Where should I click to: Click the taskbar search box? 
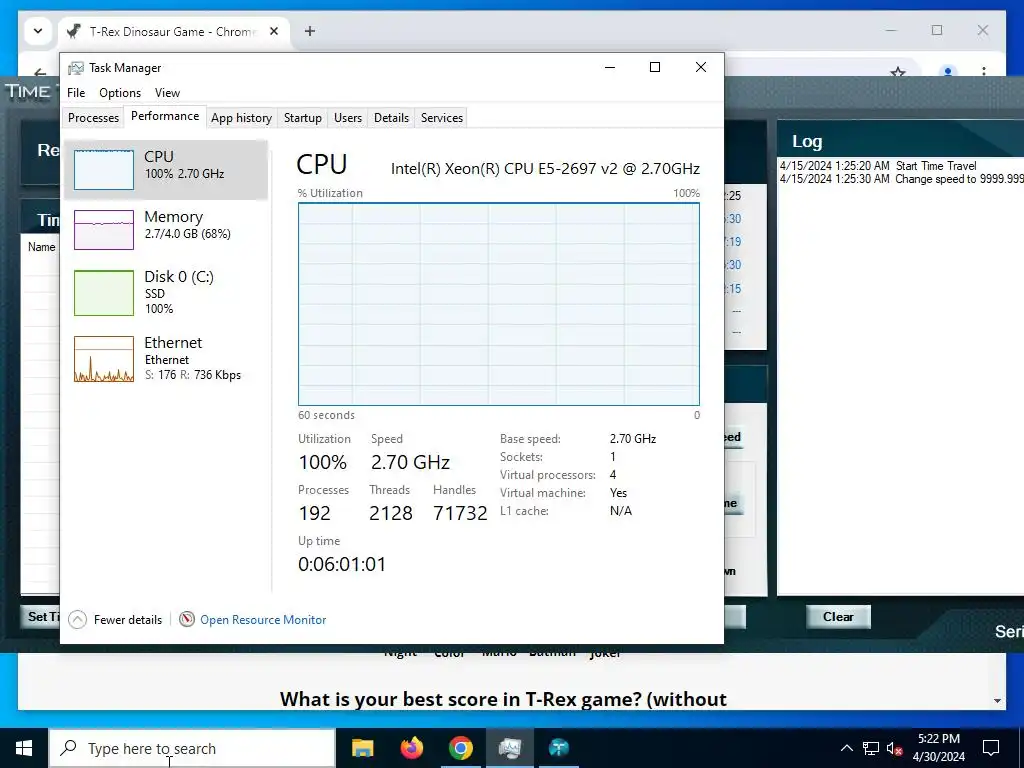coord(192,748)
